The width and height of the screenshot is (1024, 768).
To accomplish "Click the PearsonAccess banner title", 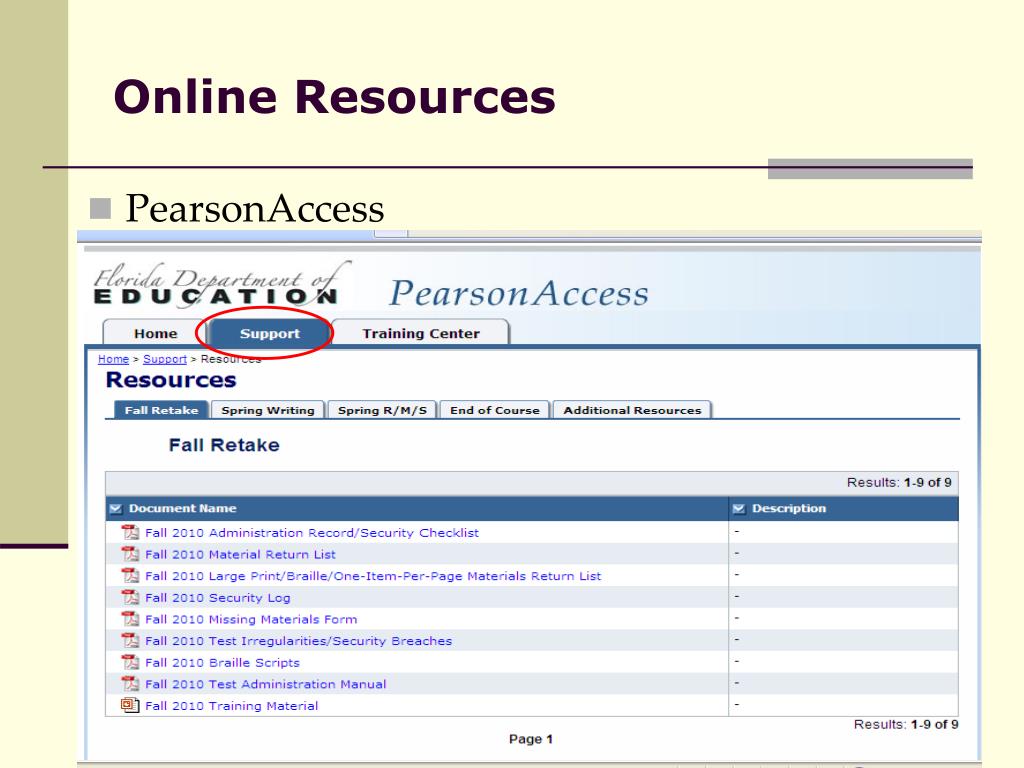I will coord(519,293).
